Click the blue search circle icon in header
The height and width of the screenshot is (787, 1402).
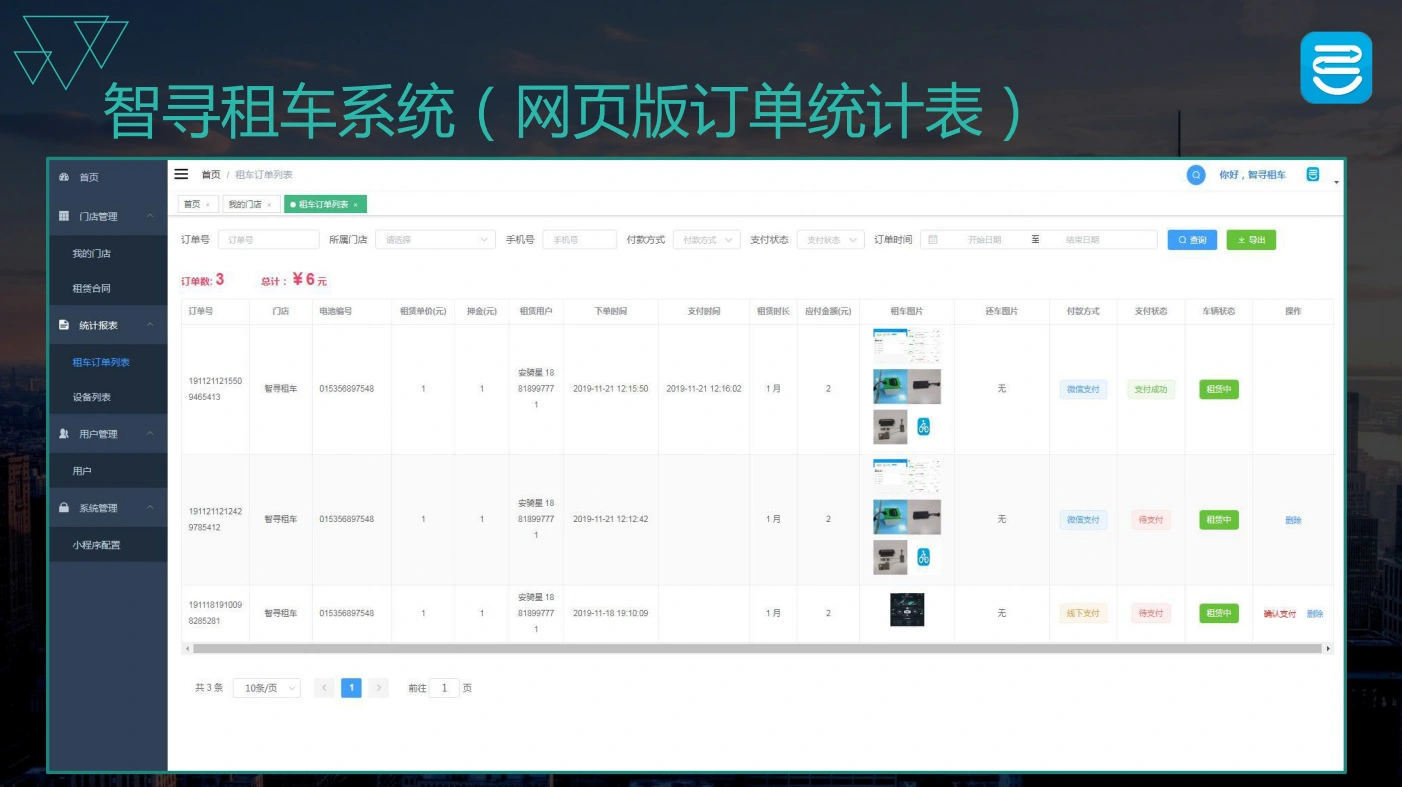click(x=1195, y=175)
